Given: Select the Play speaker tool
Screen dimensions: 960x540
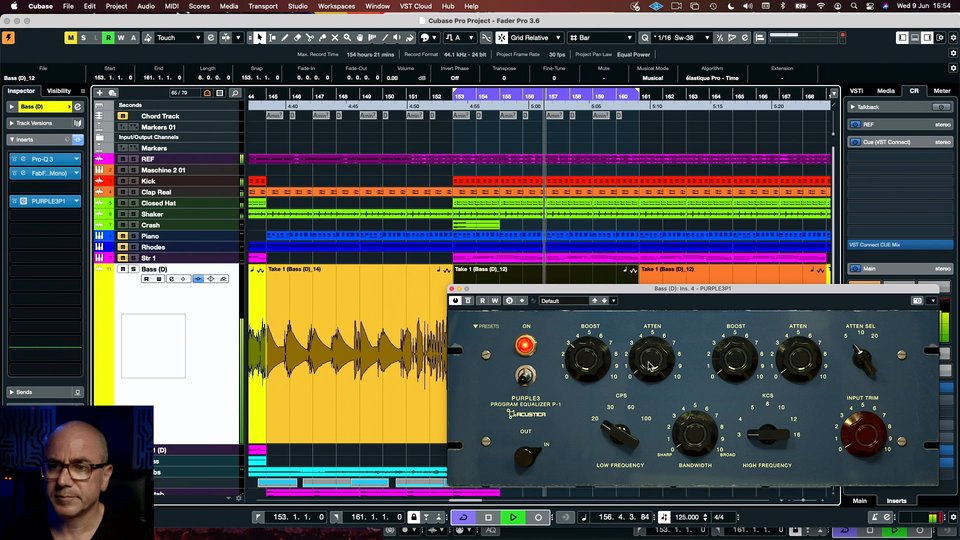Looking at the screenshot, I should pyautogui.click(x=397, y=38).
